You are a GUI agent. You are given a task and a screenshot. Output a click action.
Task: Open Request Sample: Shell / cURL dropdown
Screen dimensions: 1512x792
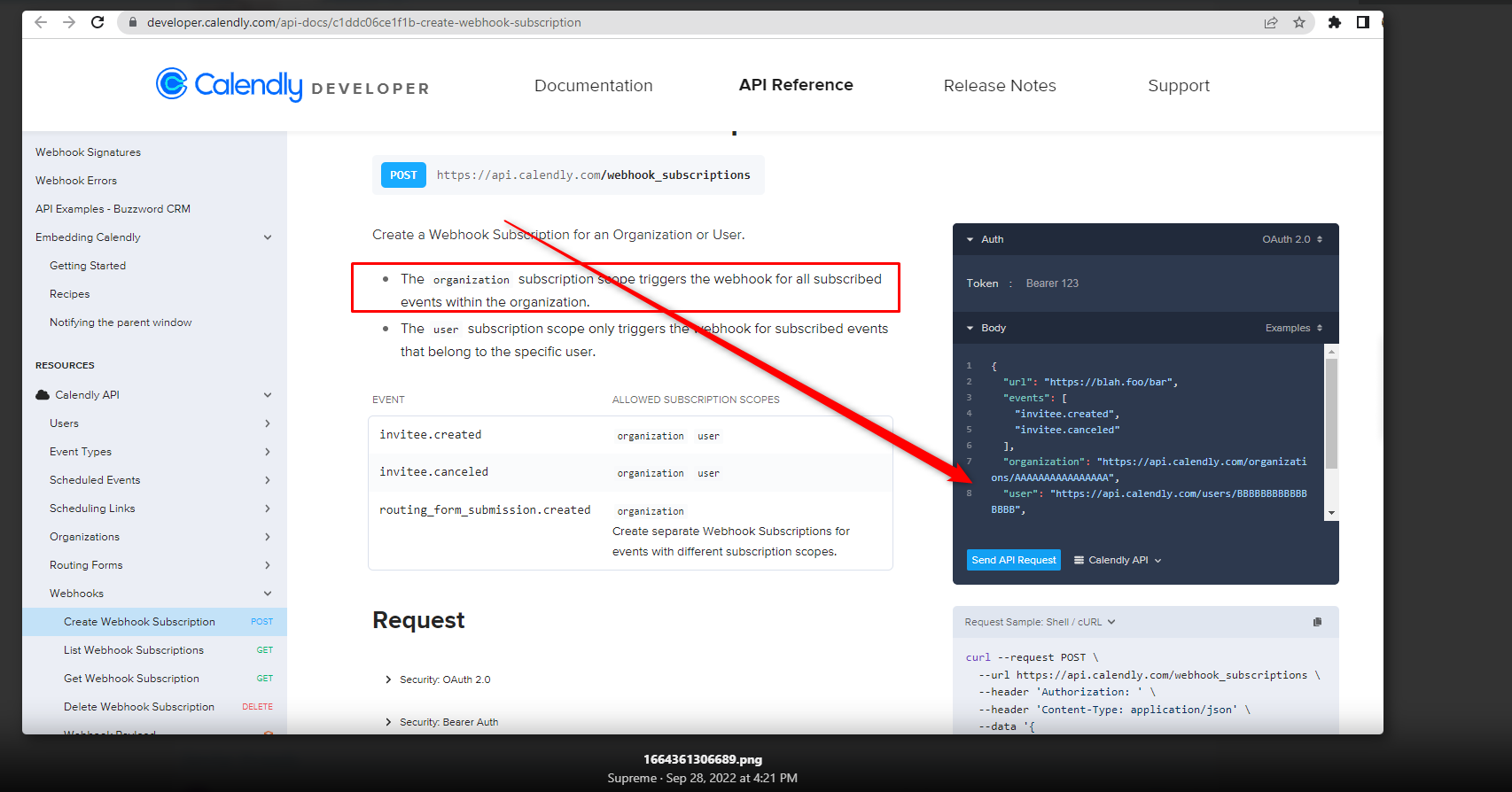tap(1040, 622)
